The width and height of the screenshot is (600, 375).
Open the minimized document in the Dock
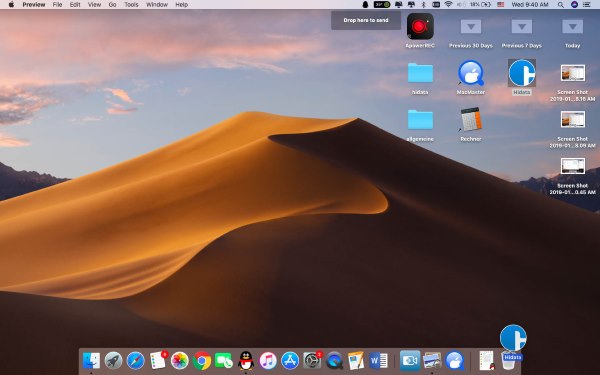point(487,360)
